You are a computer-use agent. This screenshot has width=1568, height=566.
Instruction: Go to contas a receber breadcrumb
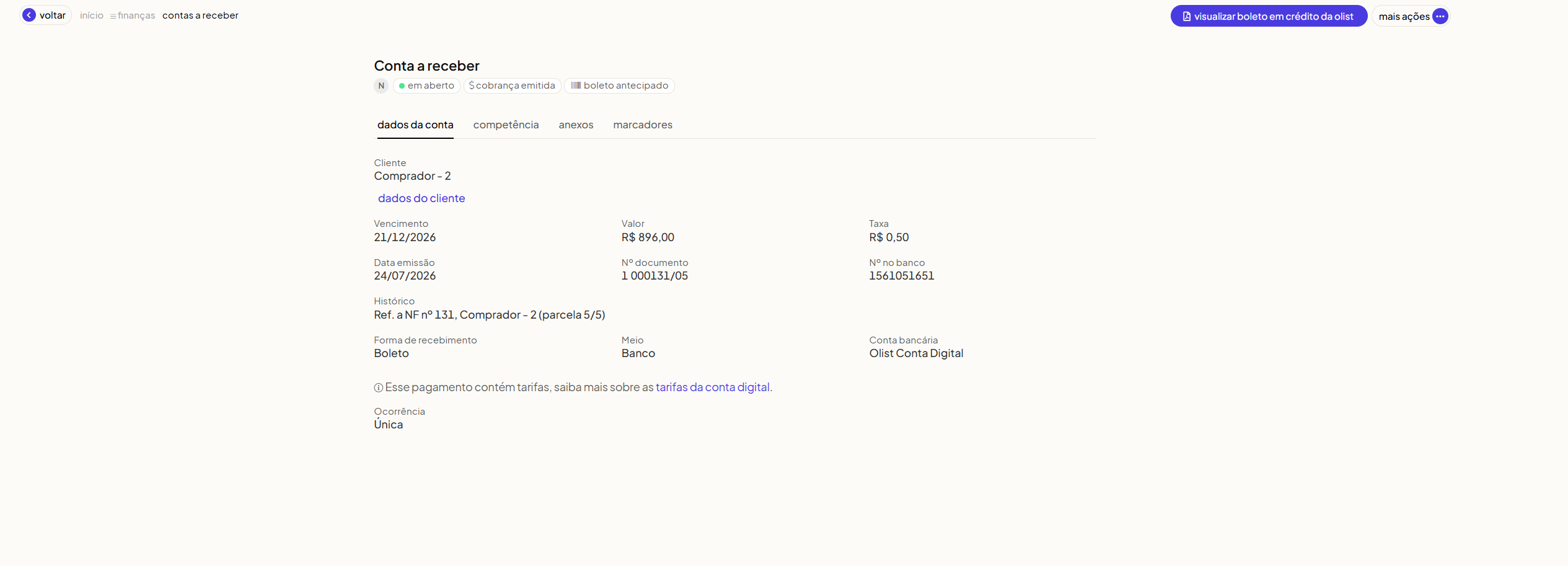click(x=200, y=15)
